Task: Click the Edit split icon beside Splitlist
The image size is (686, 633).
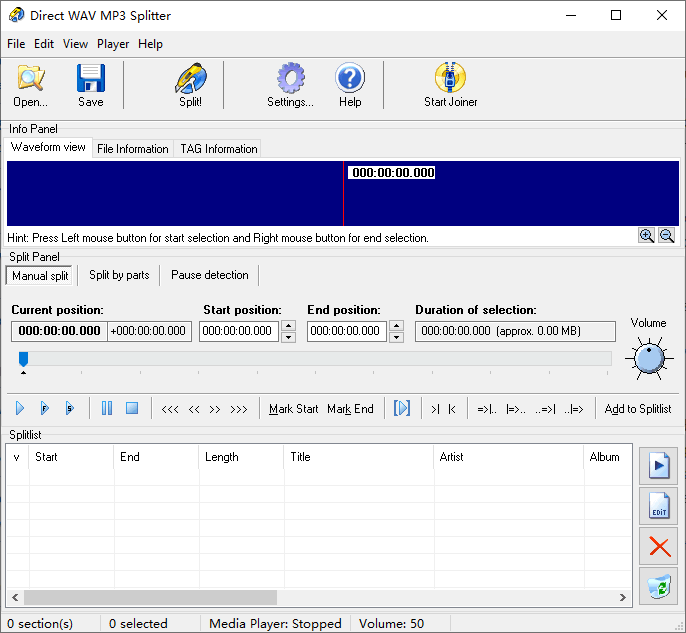Action: [x=659, y=506]
